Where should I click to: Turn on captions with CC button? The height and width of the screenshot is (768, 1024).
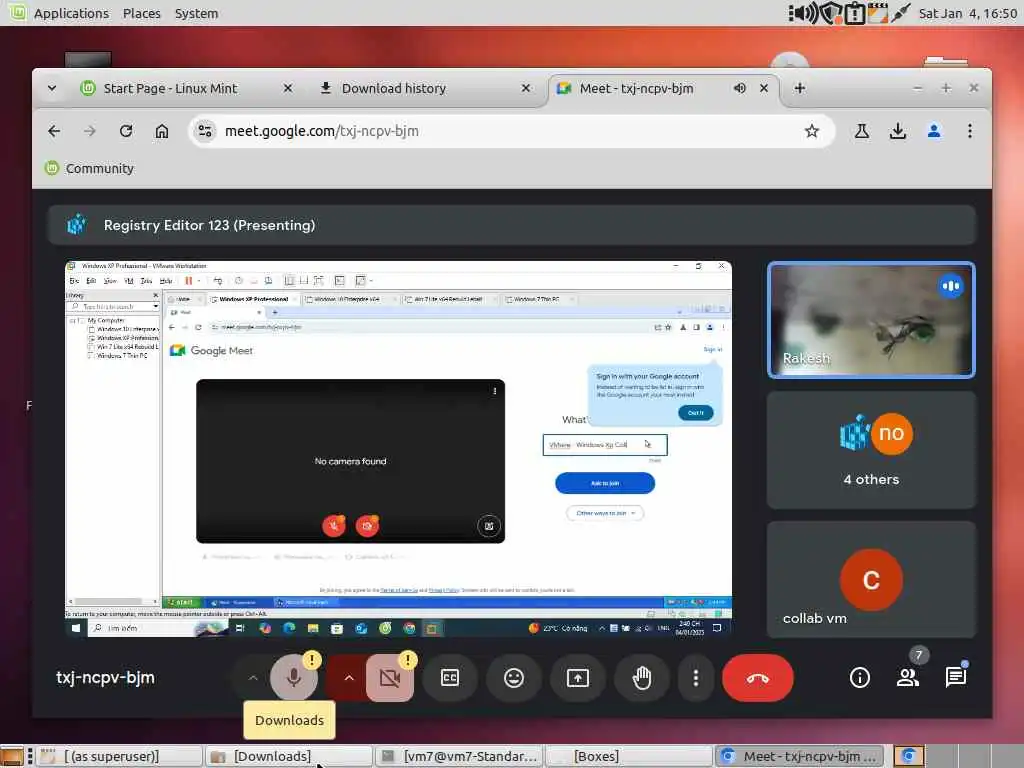(x=450, y=678)
